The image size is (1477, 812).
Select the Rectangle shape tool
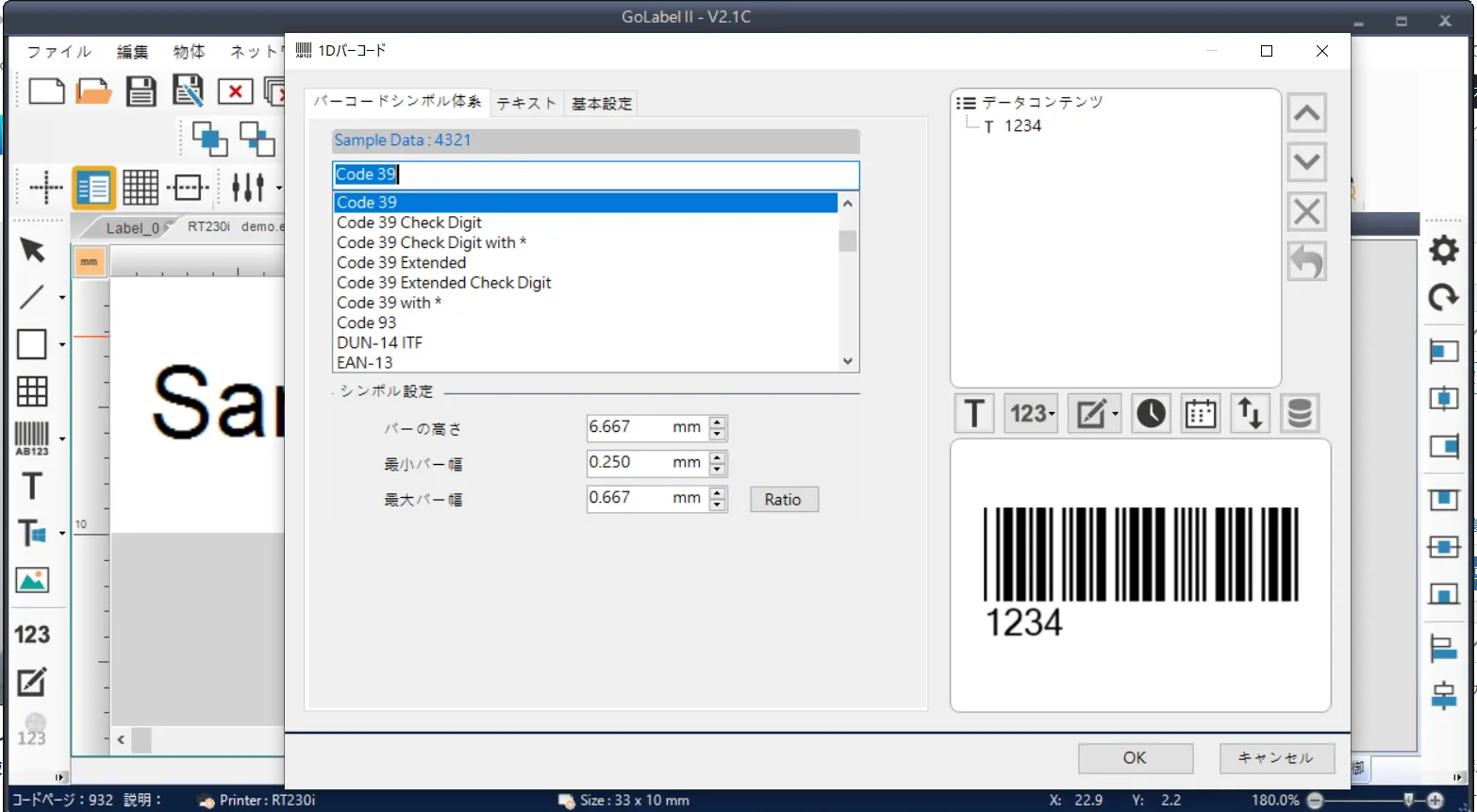click(x=32, y=344)
